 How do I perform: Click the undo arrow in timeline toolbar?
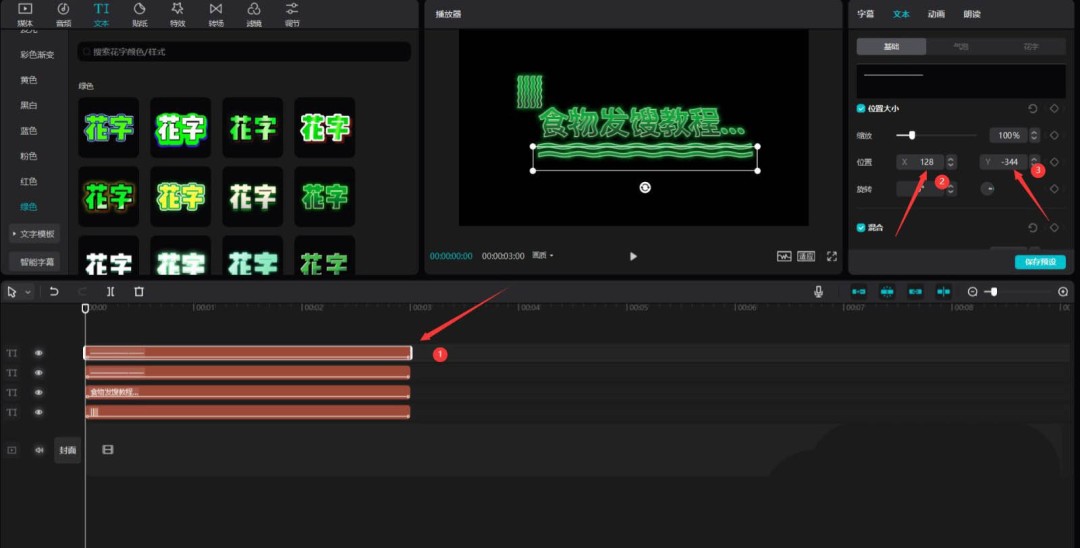(54, 292)
